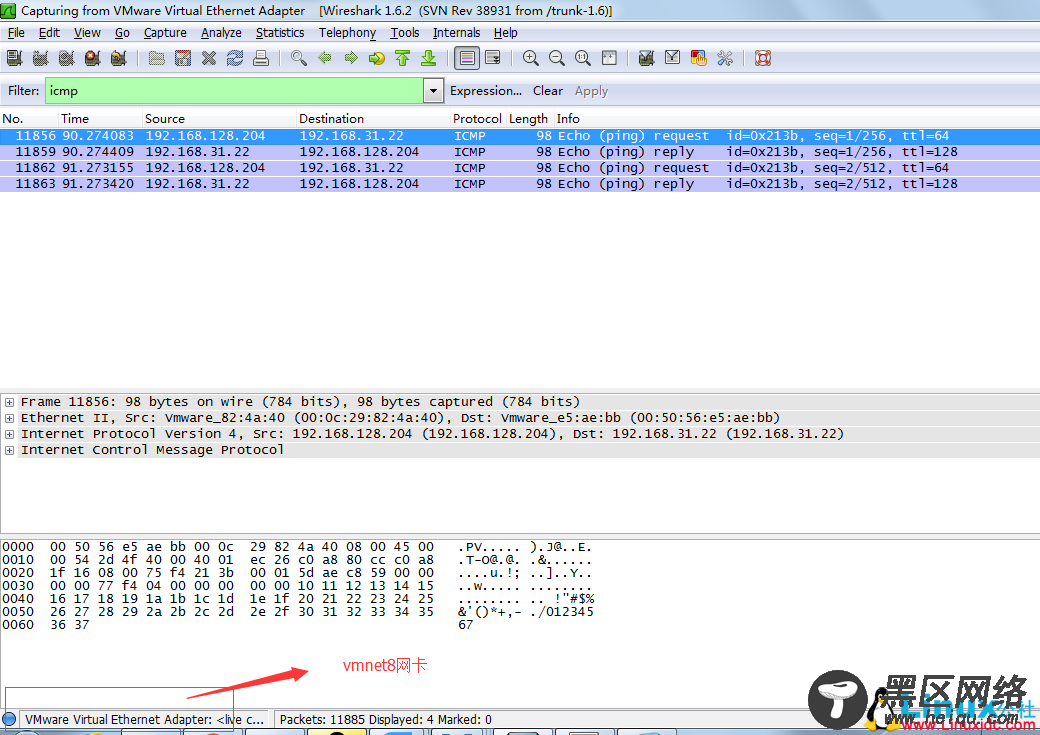Viewport: 1040px width, 735px height.
Task: Open coloring rules editor
Action: 698,58
